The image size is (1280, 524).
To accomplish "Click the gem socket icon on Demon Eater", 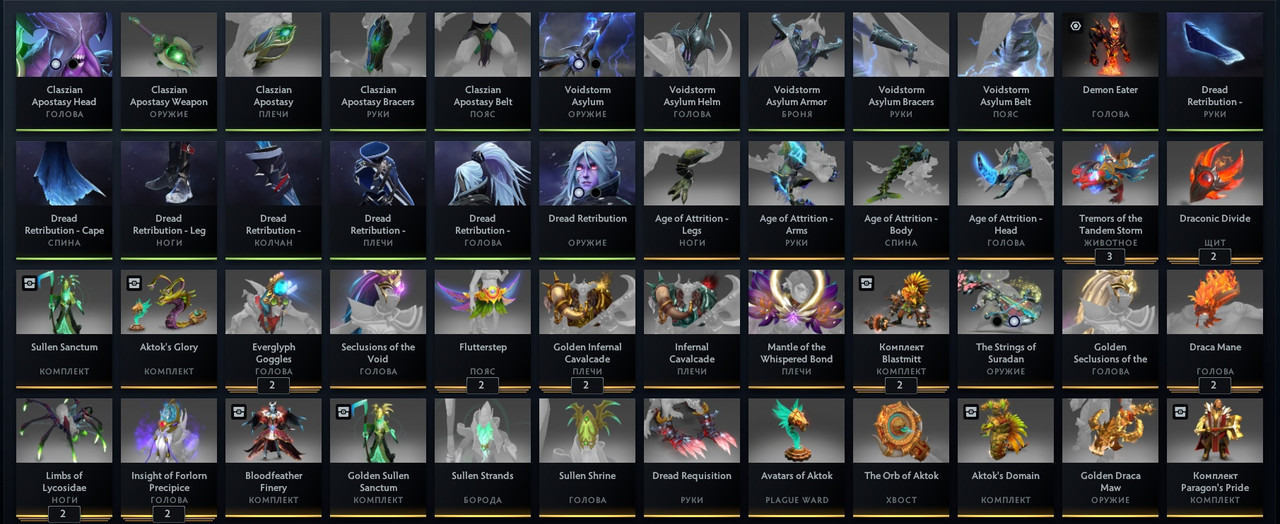I will pyautogui.click(x=1075, y=26).
